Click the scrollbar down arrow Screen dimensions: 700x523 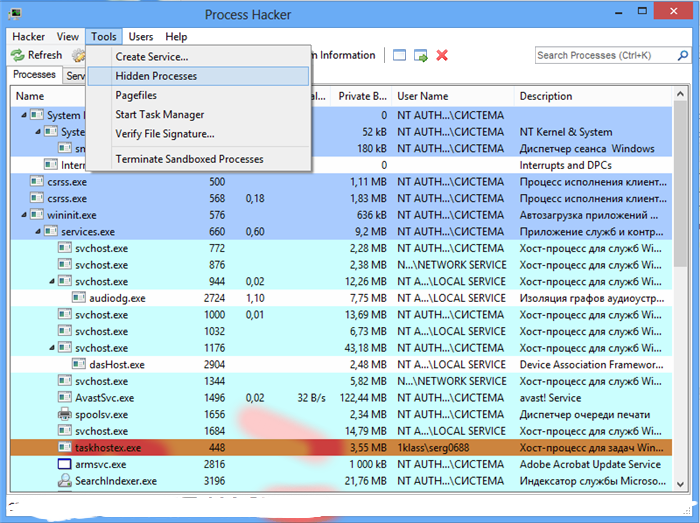click(x=680, y=484)
